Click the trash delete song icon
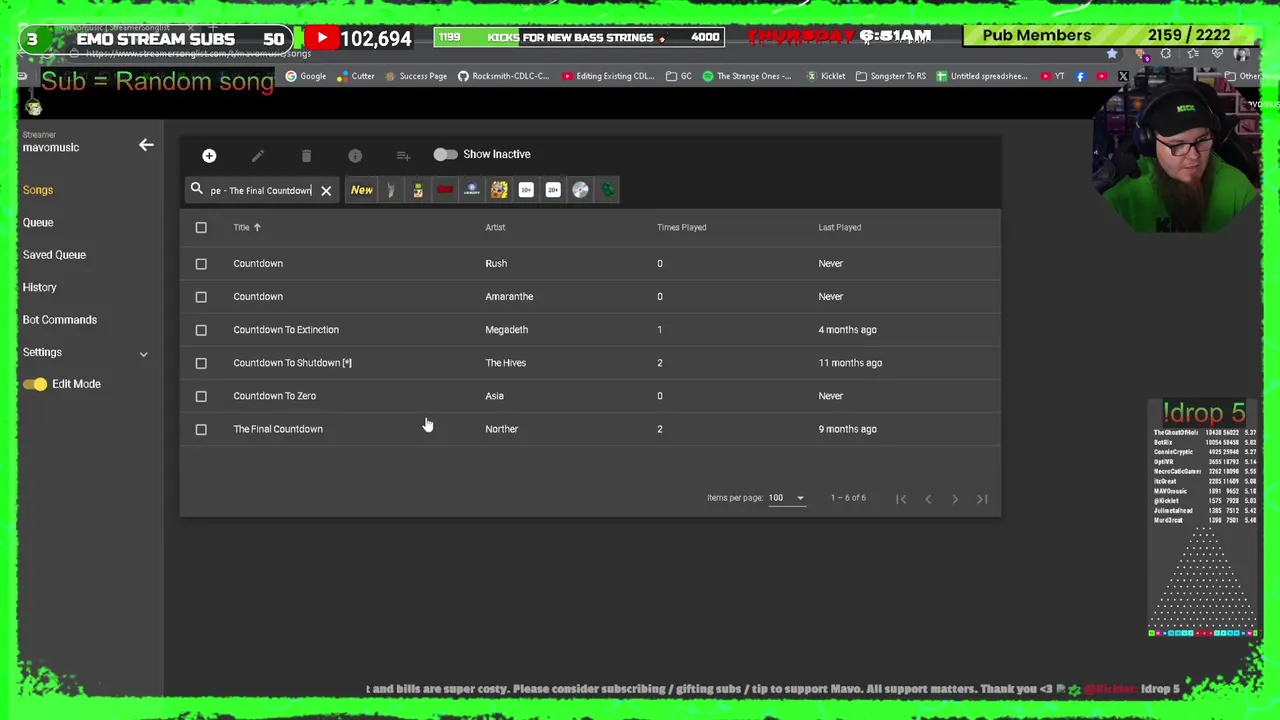Viewport: 1280px width, 720px height. point(306,155)
